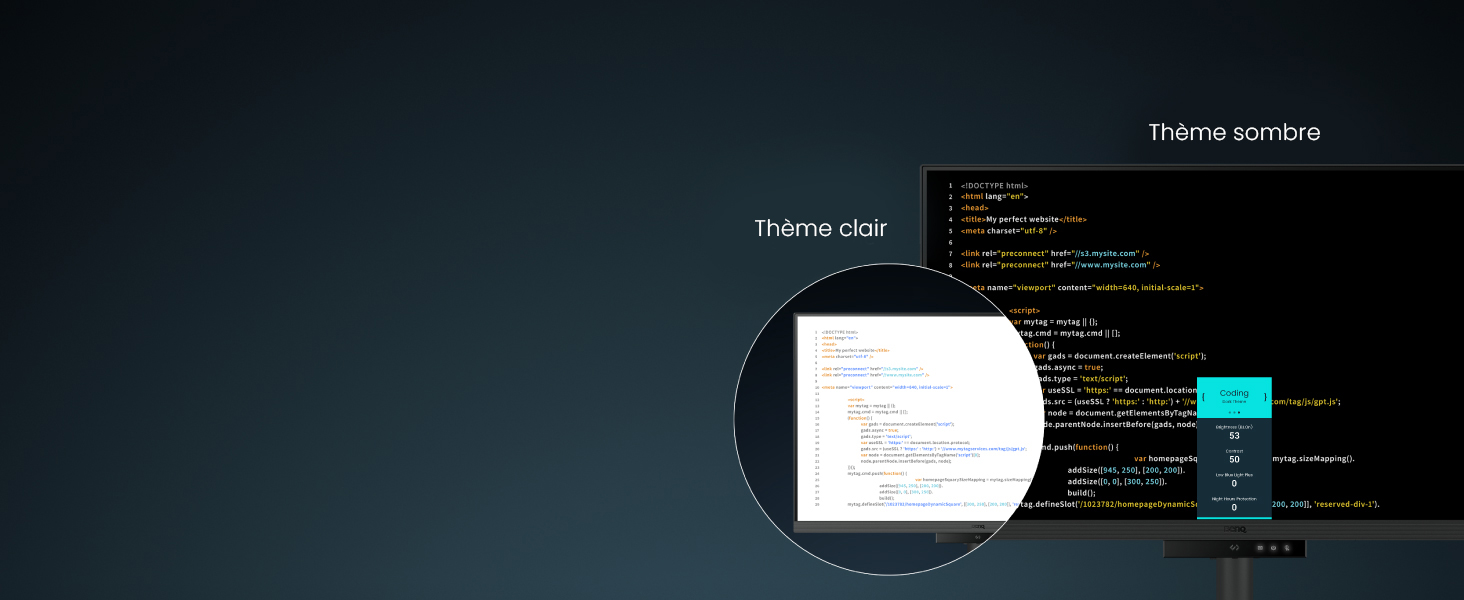Click the page indicator dots under Coding
The height and width of the screenshot is (600, 1464).
tap(1234, 412)
